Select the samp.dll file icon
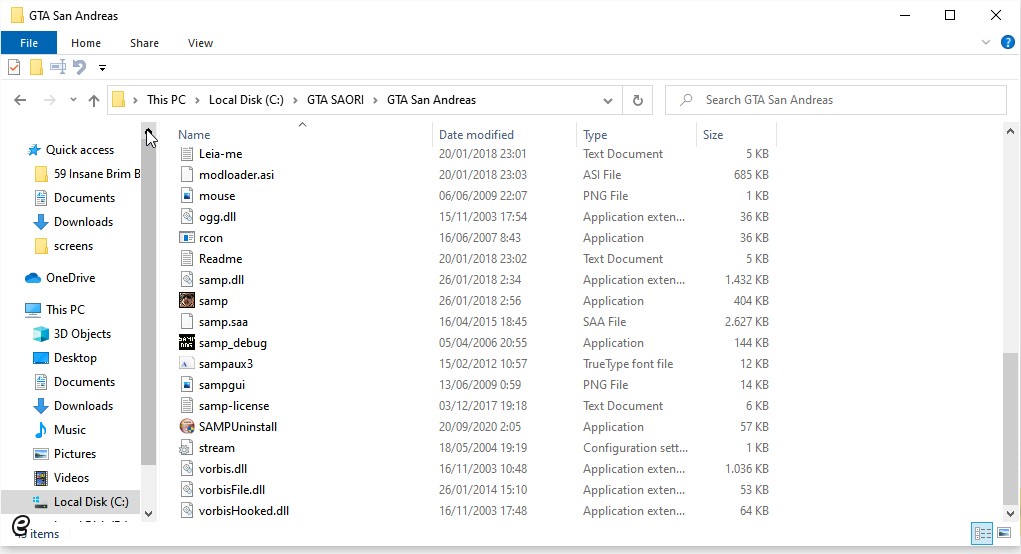Screen dimensions: 1021x554 click(187, 280)
